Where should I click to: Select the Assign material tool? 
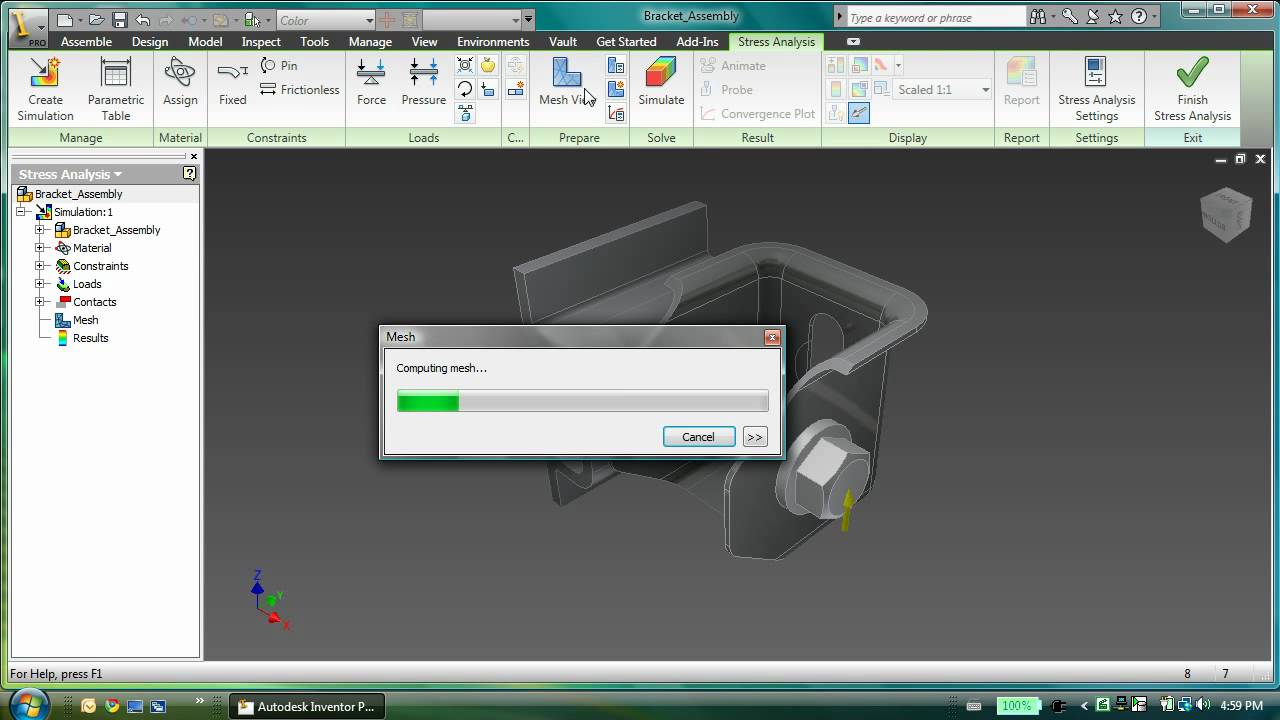(x=180, y=82)
